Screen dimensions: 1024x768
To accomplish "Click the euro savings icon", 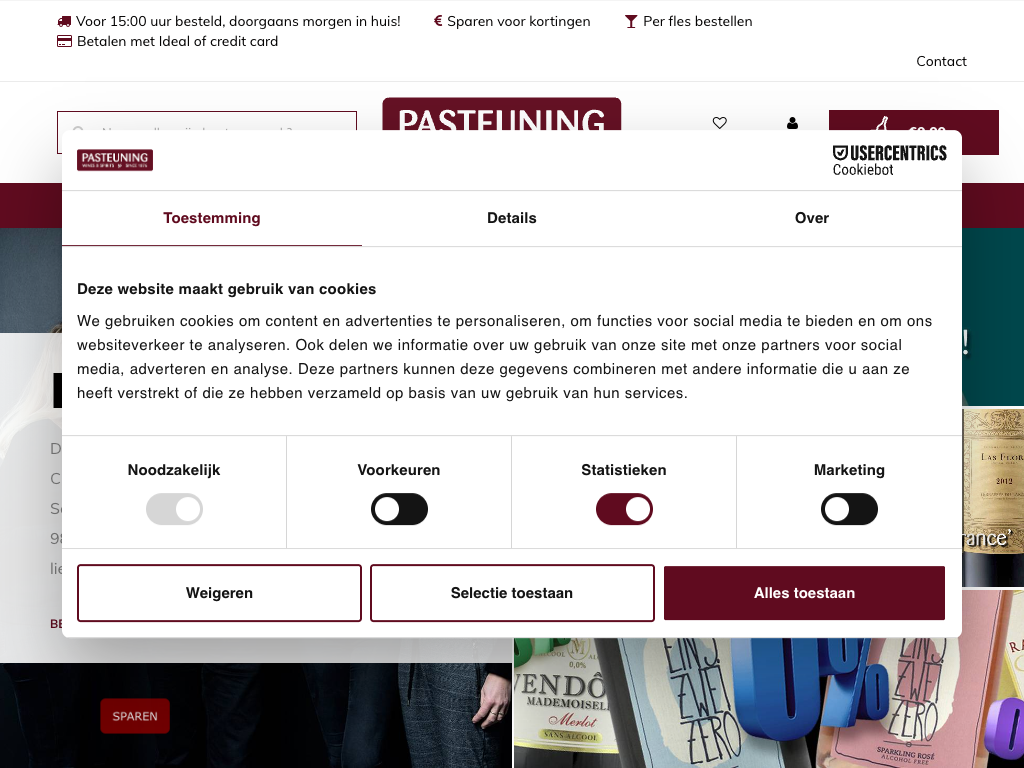I will pos(438,21).
